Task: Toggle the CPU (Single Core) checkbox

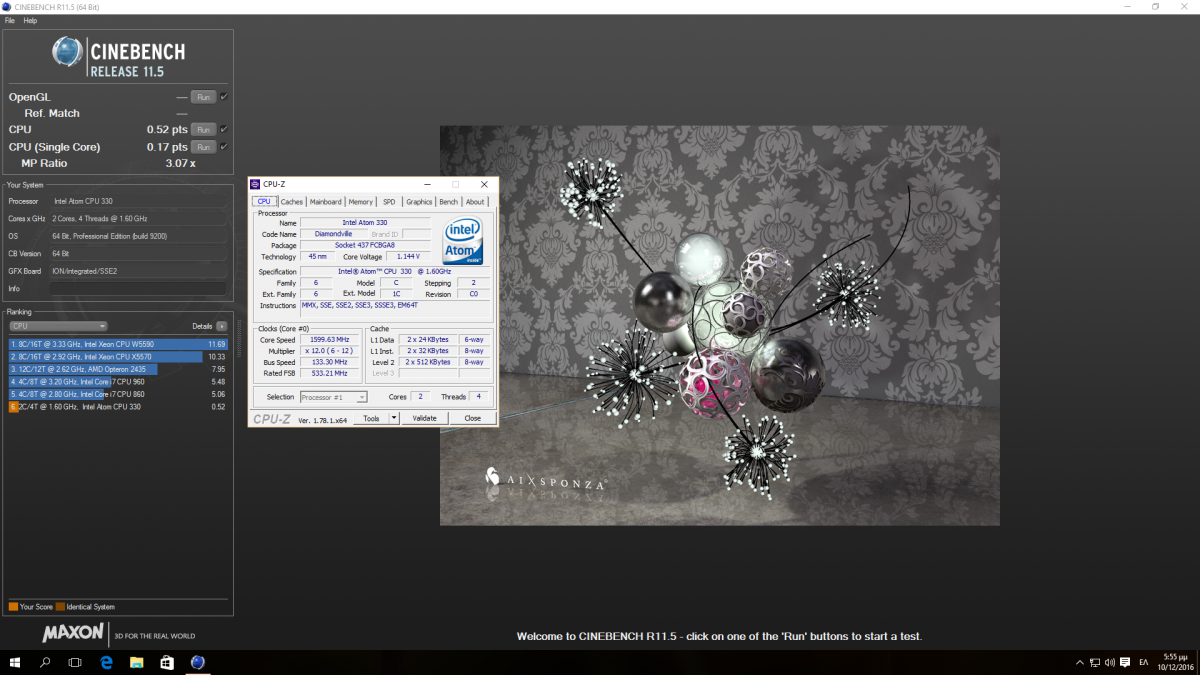Action: point(224,147)
